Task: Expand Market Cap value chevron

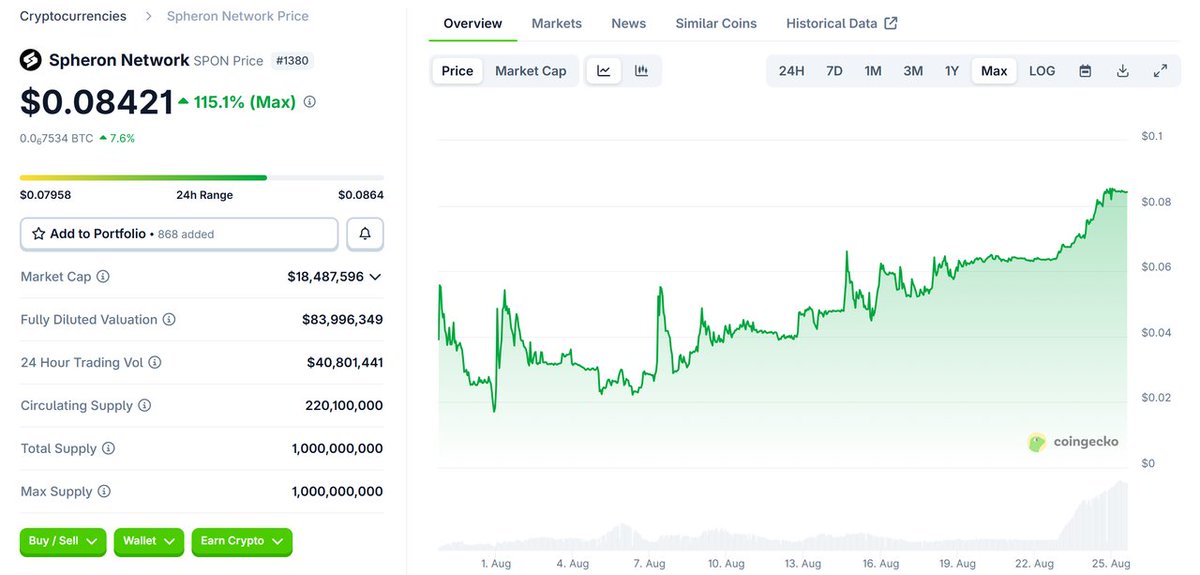Action: tap(375, 277)
